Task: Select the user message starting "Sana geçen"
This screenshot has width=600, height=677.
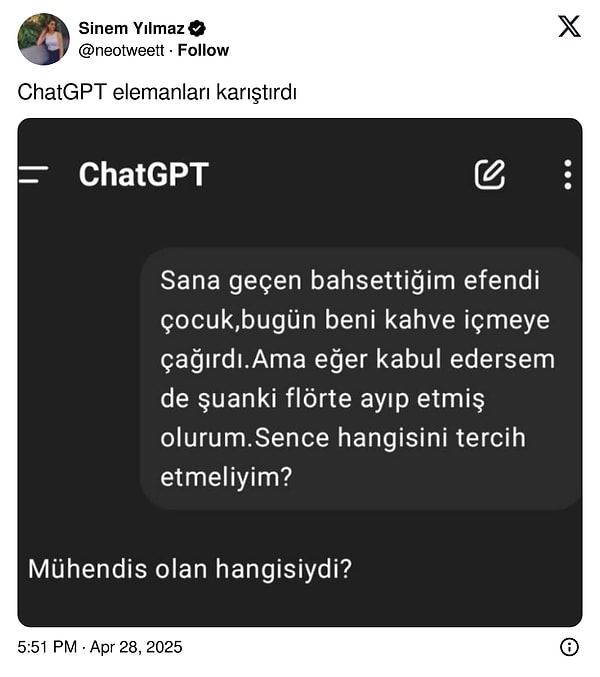Action: [x=358, y=379]
